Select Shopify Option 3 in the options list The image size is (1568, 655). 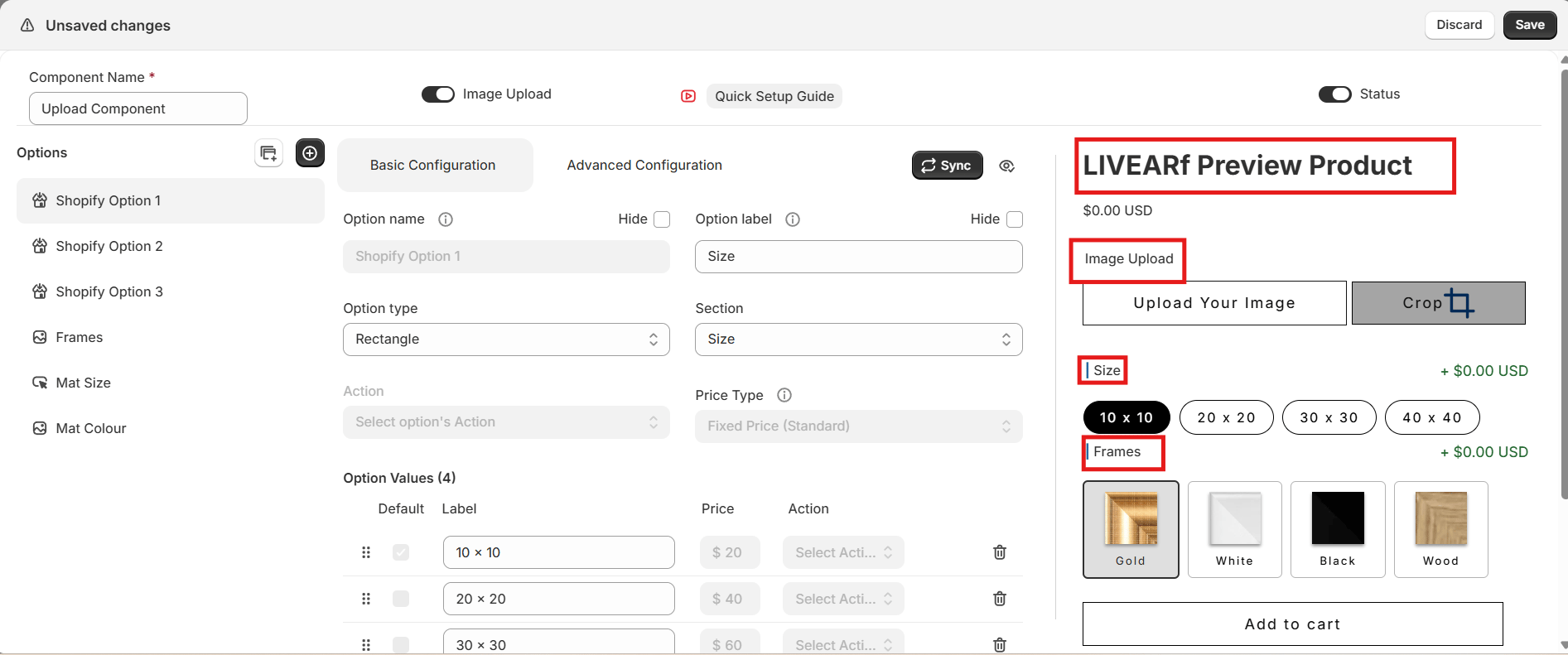click(170, 291)
